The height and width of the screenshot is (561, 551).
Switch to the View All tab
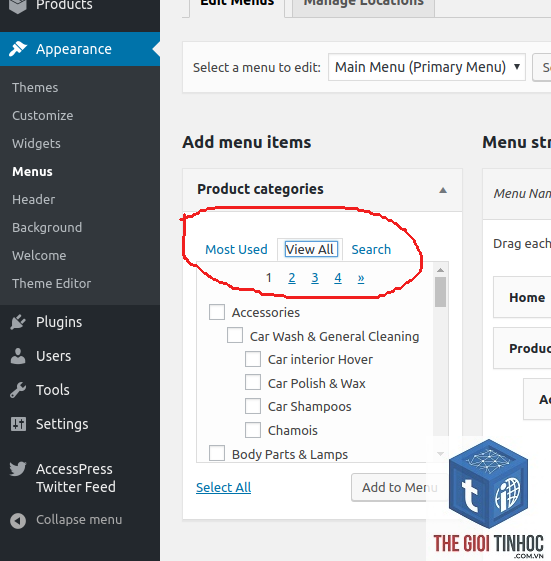click(310, 249)
